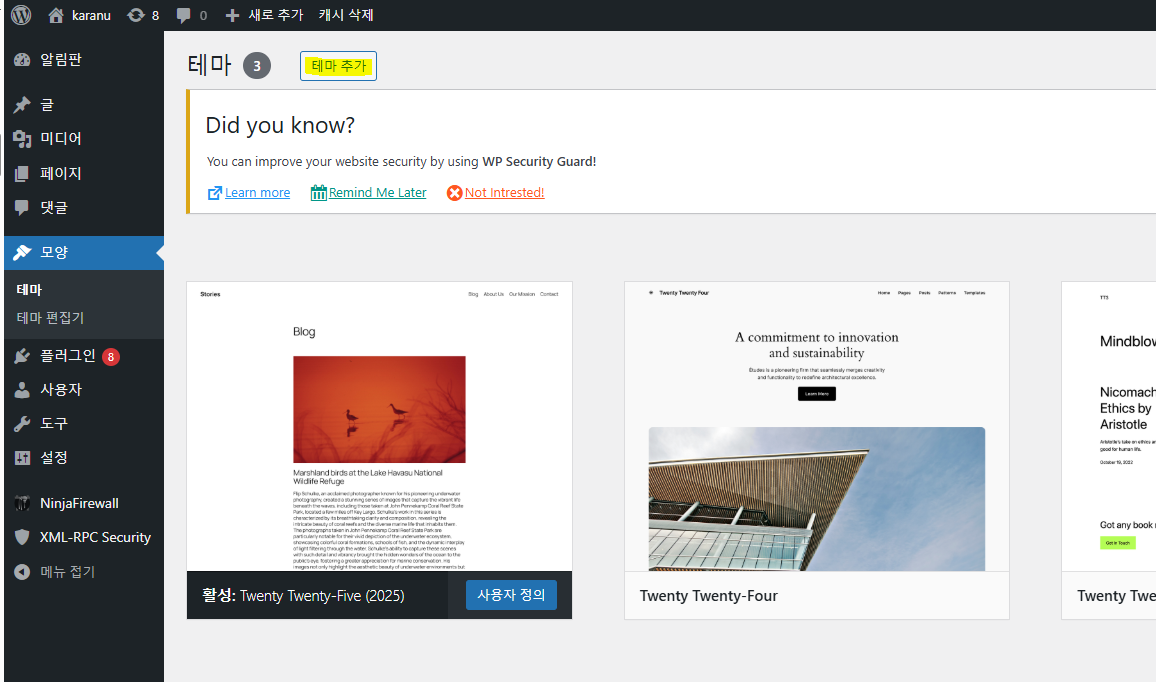Click the 캐시 삭제 admin bar item
The height and width of the screenshot is (682, 1156).
coord(346,15)
